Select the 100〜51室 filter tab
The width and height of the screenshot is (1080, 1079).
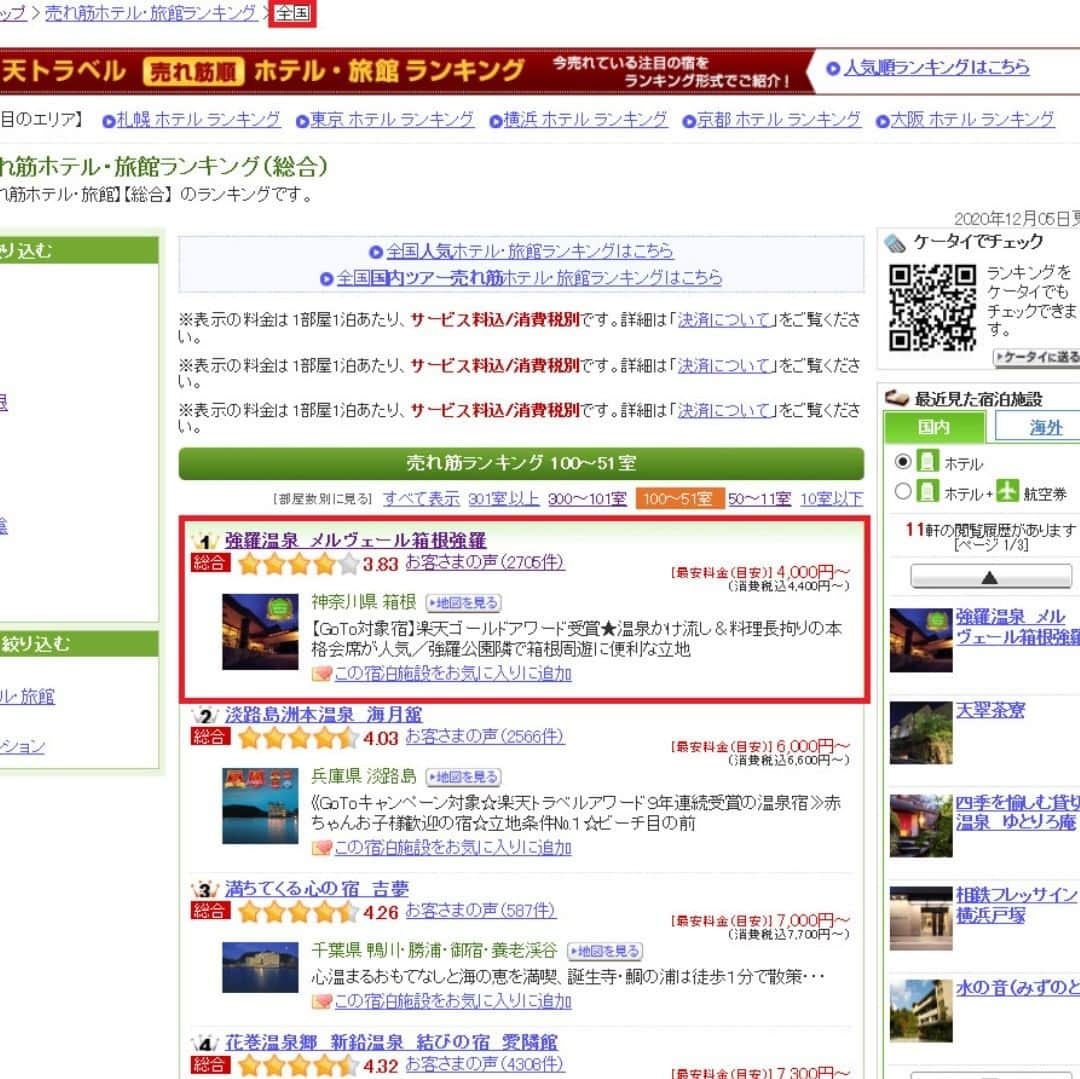pyautogui.click(x=680, y=499)
